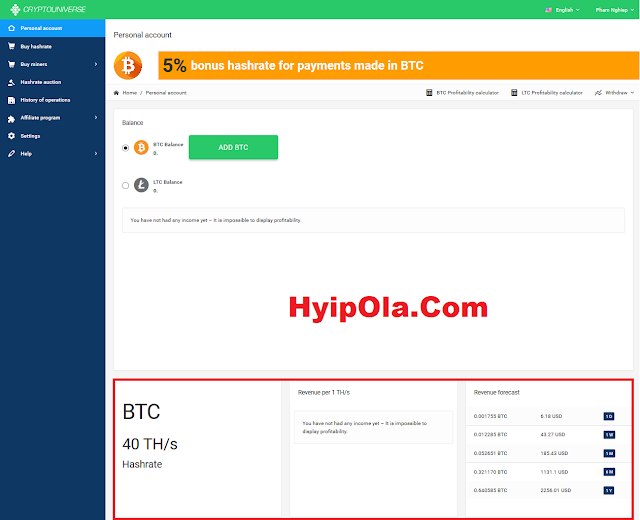Select the 1M revenue forecast badge

[x=609, y=453]
